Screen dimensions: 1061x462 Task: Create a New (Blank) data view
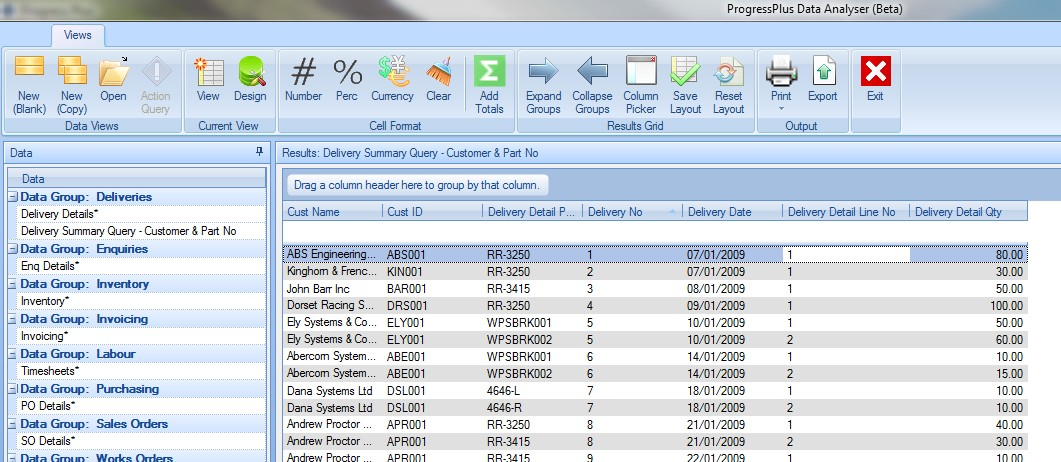click(x=30, y=83)
